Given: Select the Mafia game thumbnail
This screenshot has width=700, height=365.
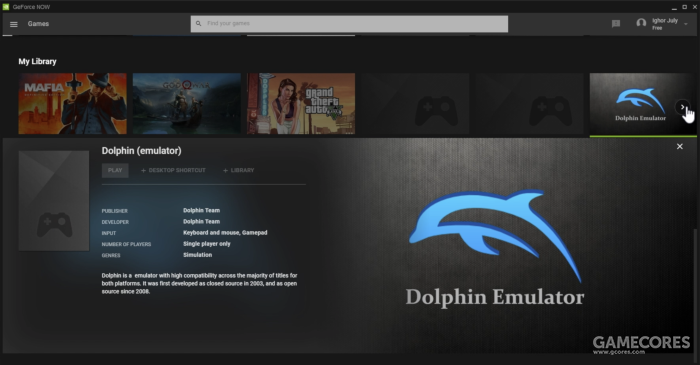Looking at the screenshot, I should click(x=72, y=104).
